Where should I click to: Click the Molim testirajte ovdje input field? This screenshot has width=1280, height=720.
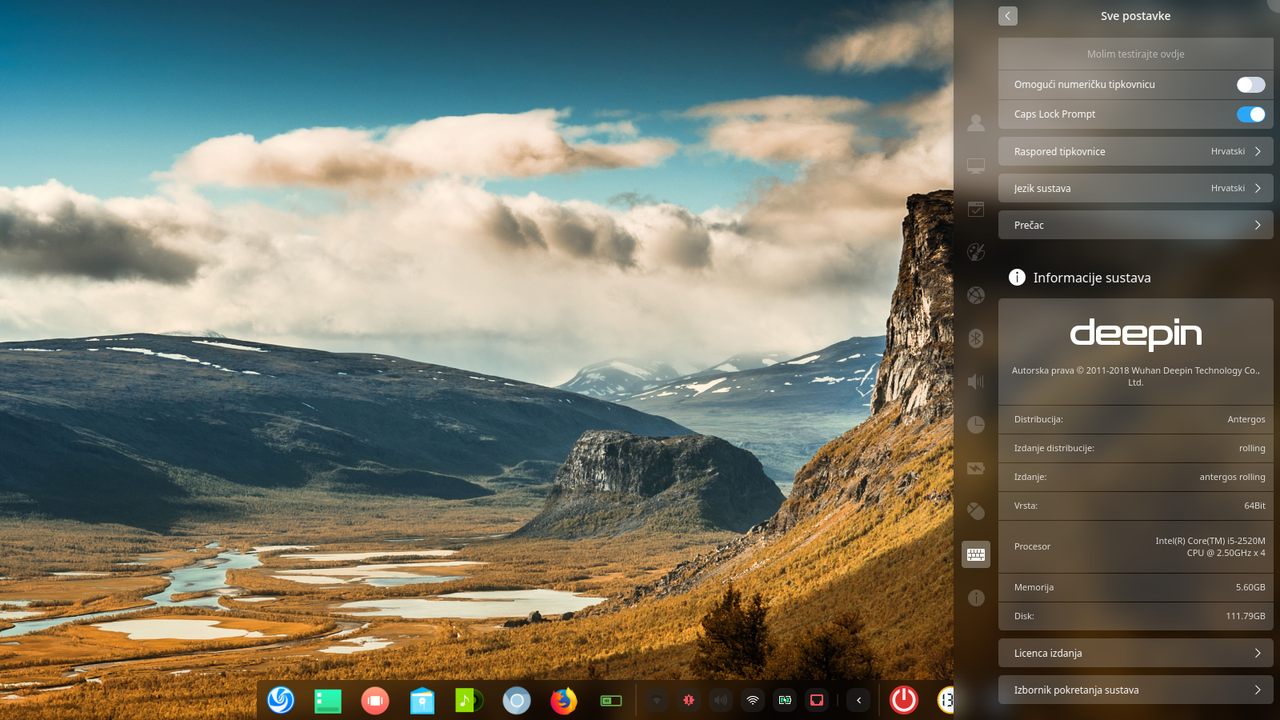1135,53
